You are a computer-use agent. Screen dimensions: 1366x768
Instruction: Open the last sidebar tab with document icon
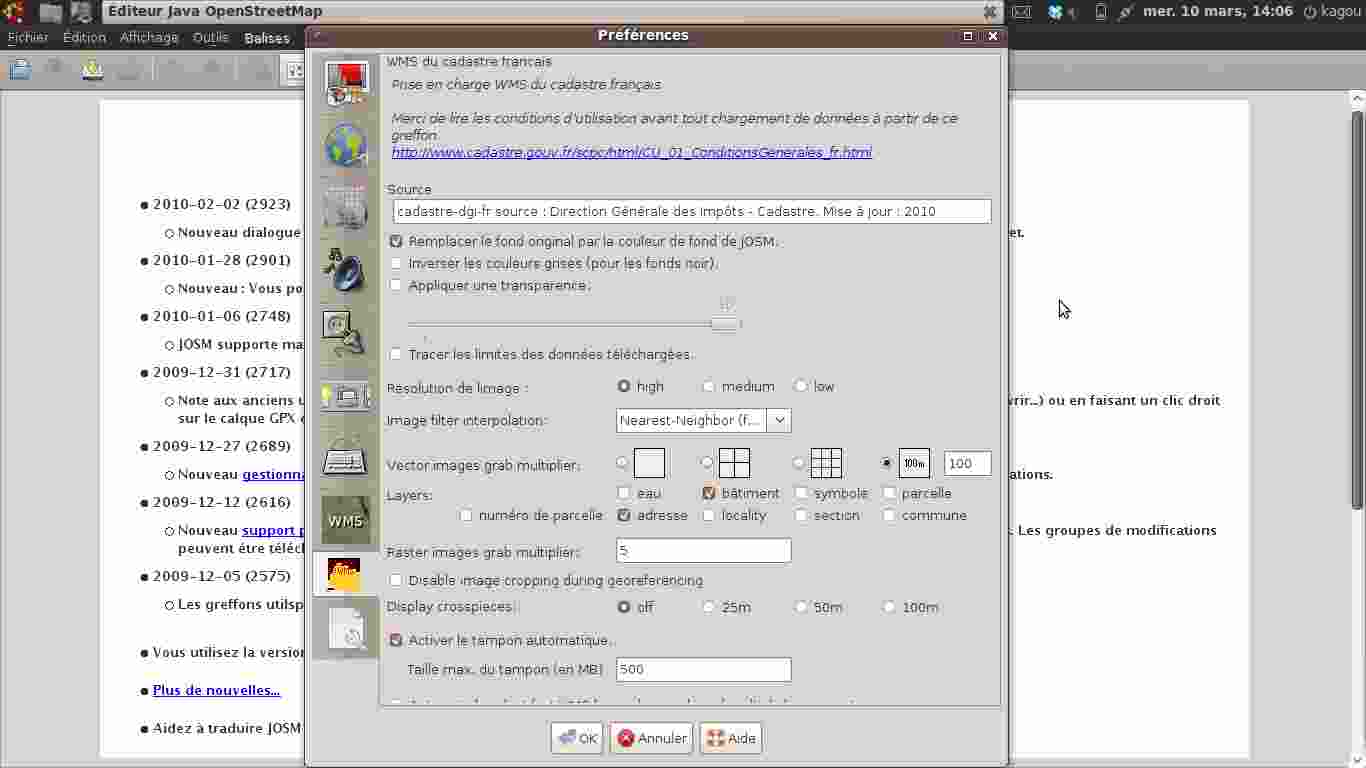coord(346,629)
